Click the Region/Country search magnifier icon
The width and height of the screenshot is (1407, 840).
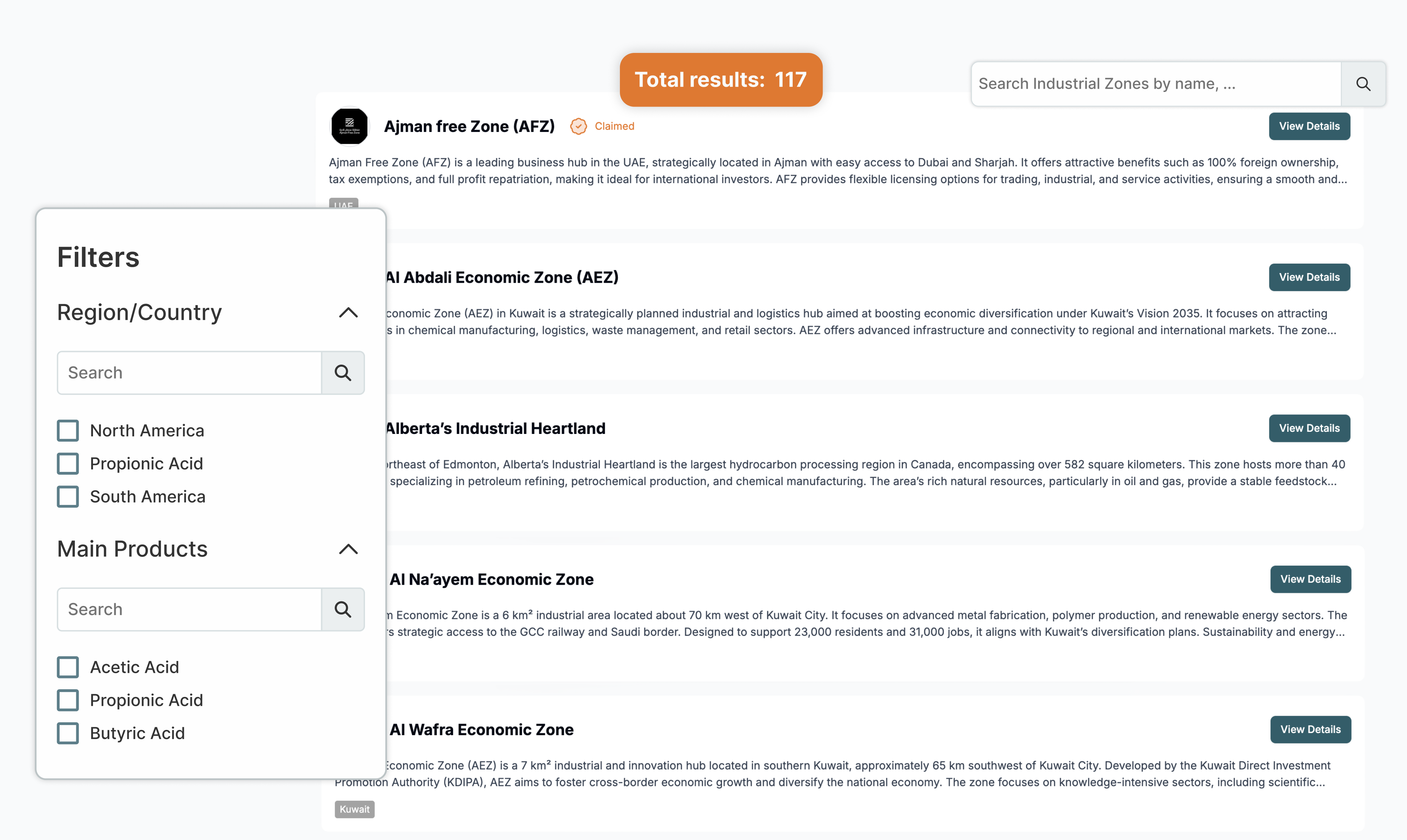342,372
